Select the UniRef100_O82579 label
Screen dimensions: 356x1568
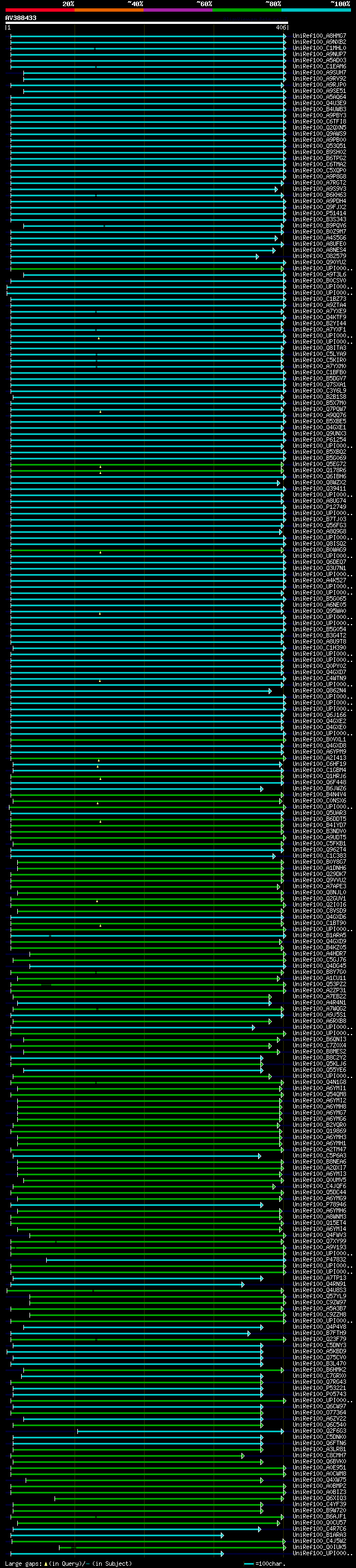pyautogui.click(x=319, y=256)
